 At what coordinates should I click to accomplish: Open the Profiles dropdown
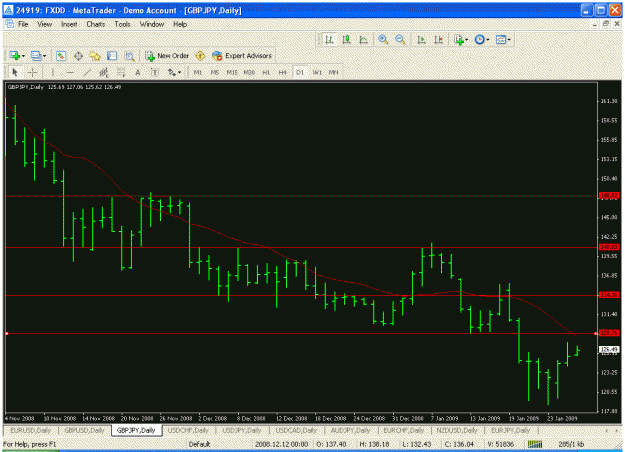[38, 56]
